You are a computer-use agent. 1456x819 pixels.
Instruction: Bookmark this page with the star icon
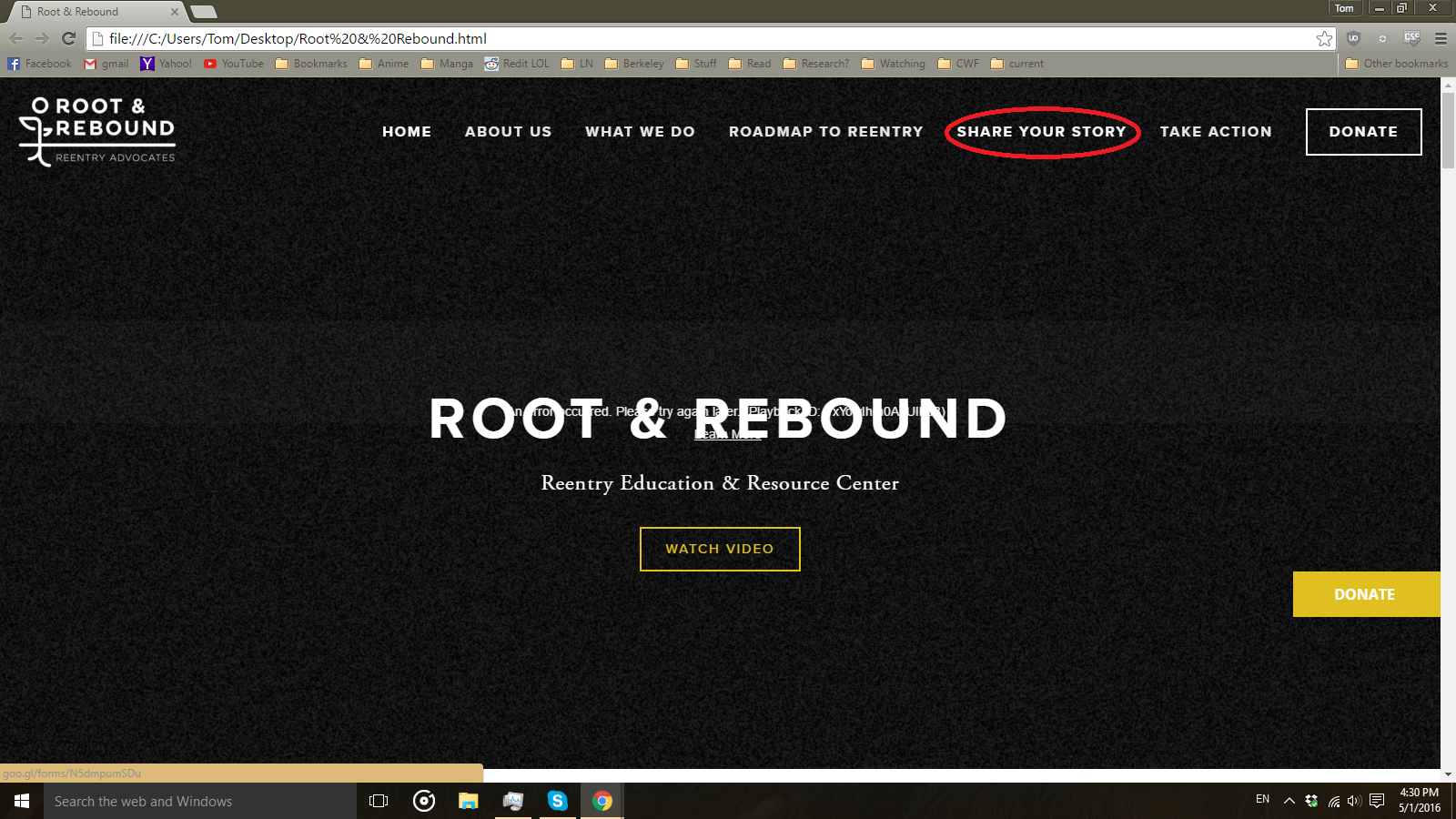coord(1324,38)
